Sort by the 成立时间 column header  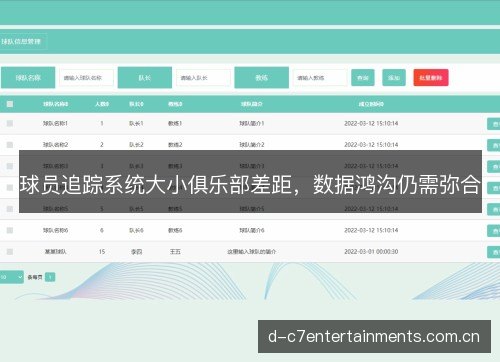371,104
